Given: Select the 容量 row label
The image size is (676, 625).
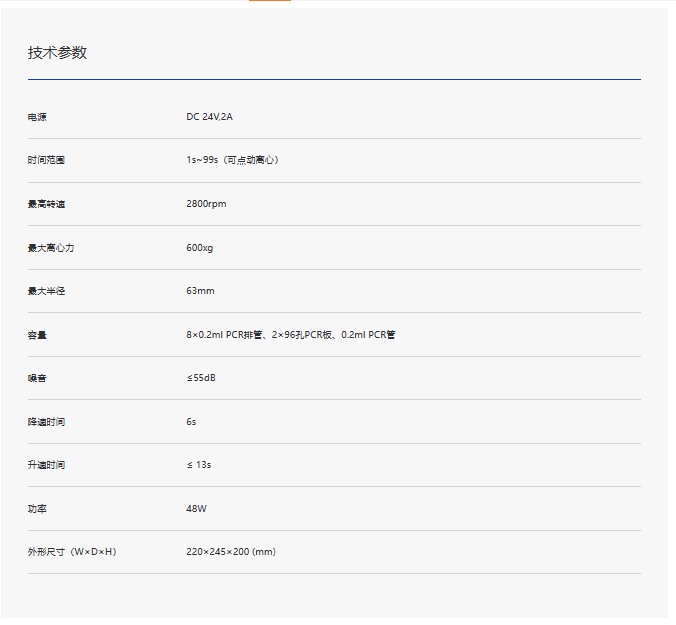Looking at the screenshot, I should coord(37,335).
